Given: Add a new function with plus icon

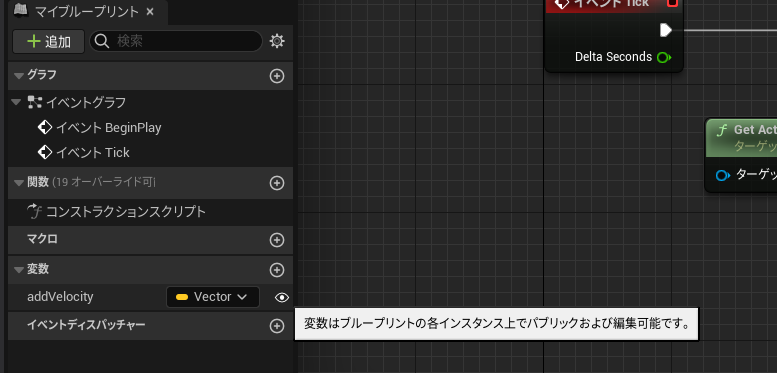Looking at the screenshot, I should coord(277,183).
